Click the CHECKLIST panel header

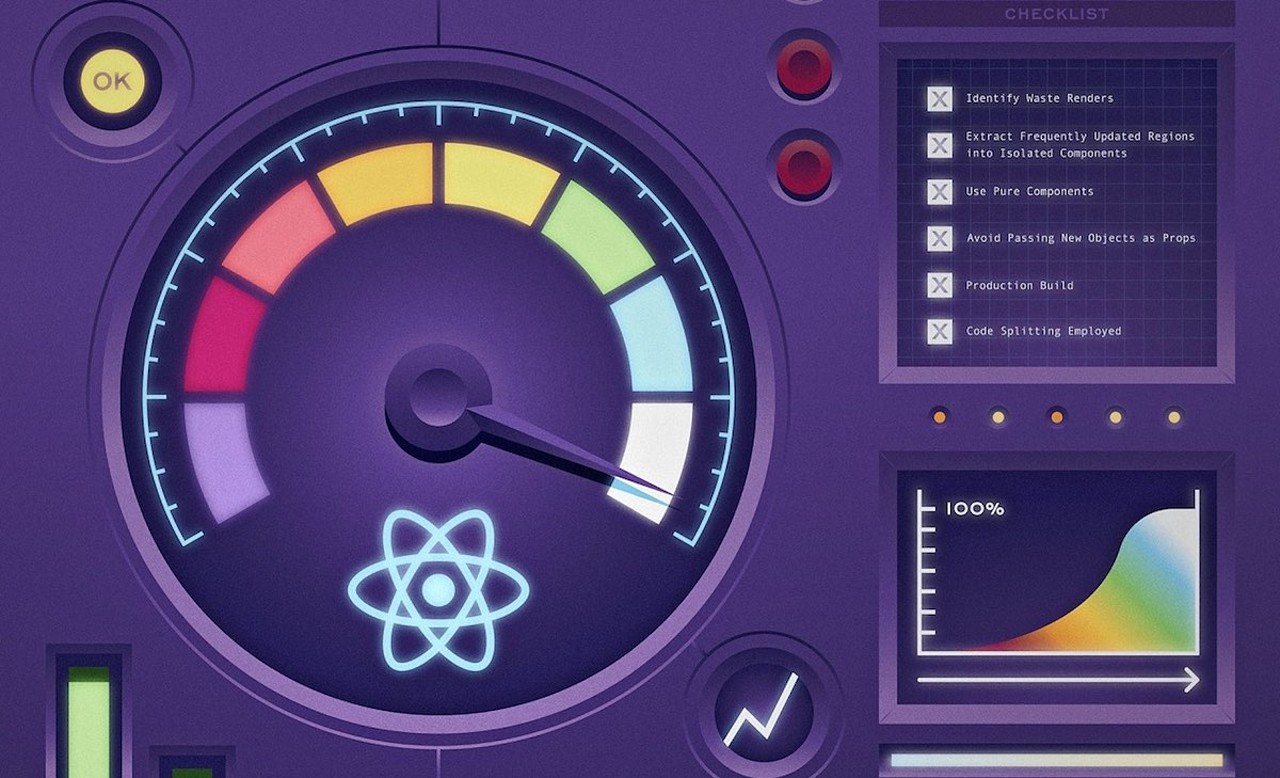coord(1056,13)
